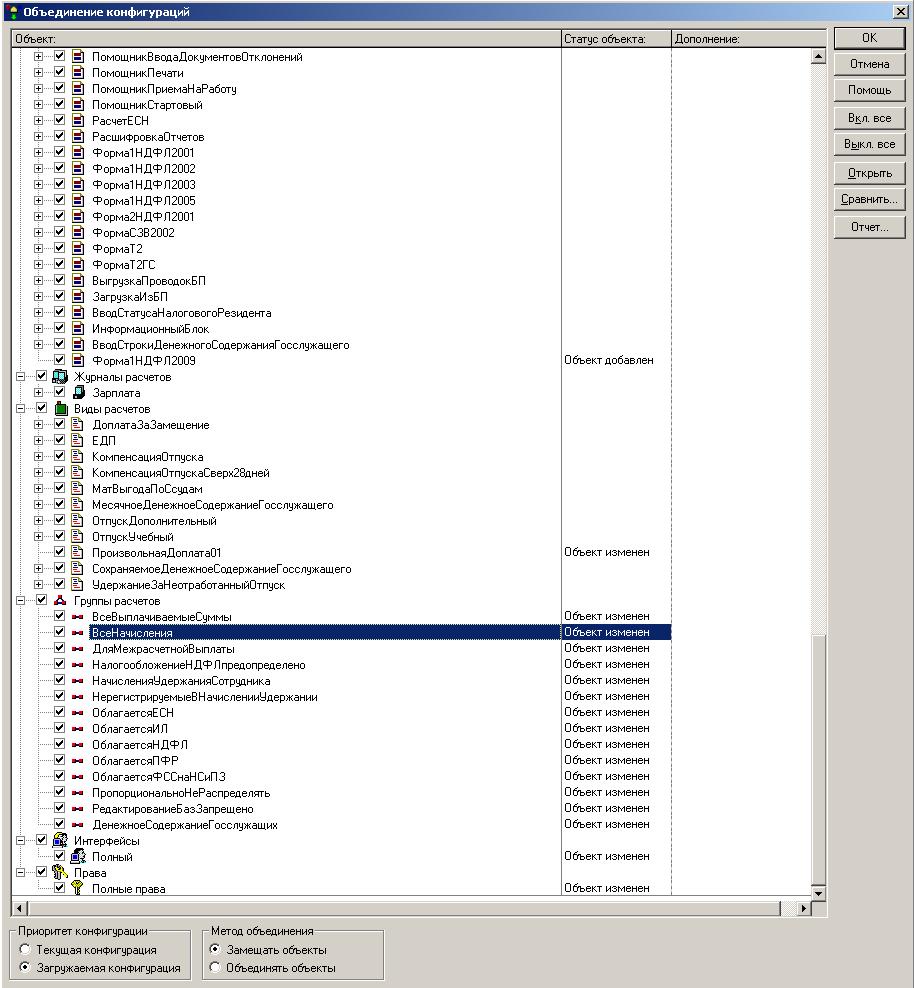
Task: Click the red icon of ВсеВыплачиваемыеСуммы
Action: 77,617
